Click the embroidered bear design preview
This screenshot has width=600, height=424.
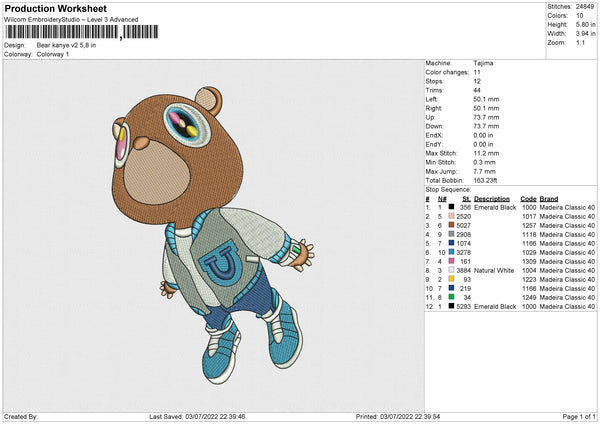tap(213, 235)
